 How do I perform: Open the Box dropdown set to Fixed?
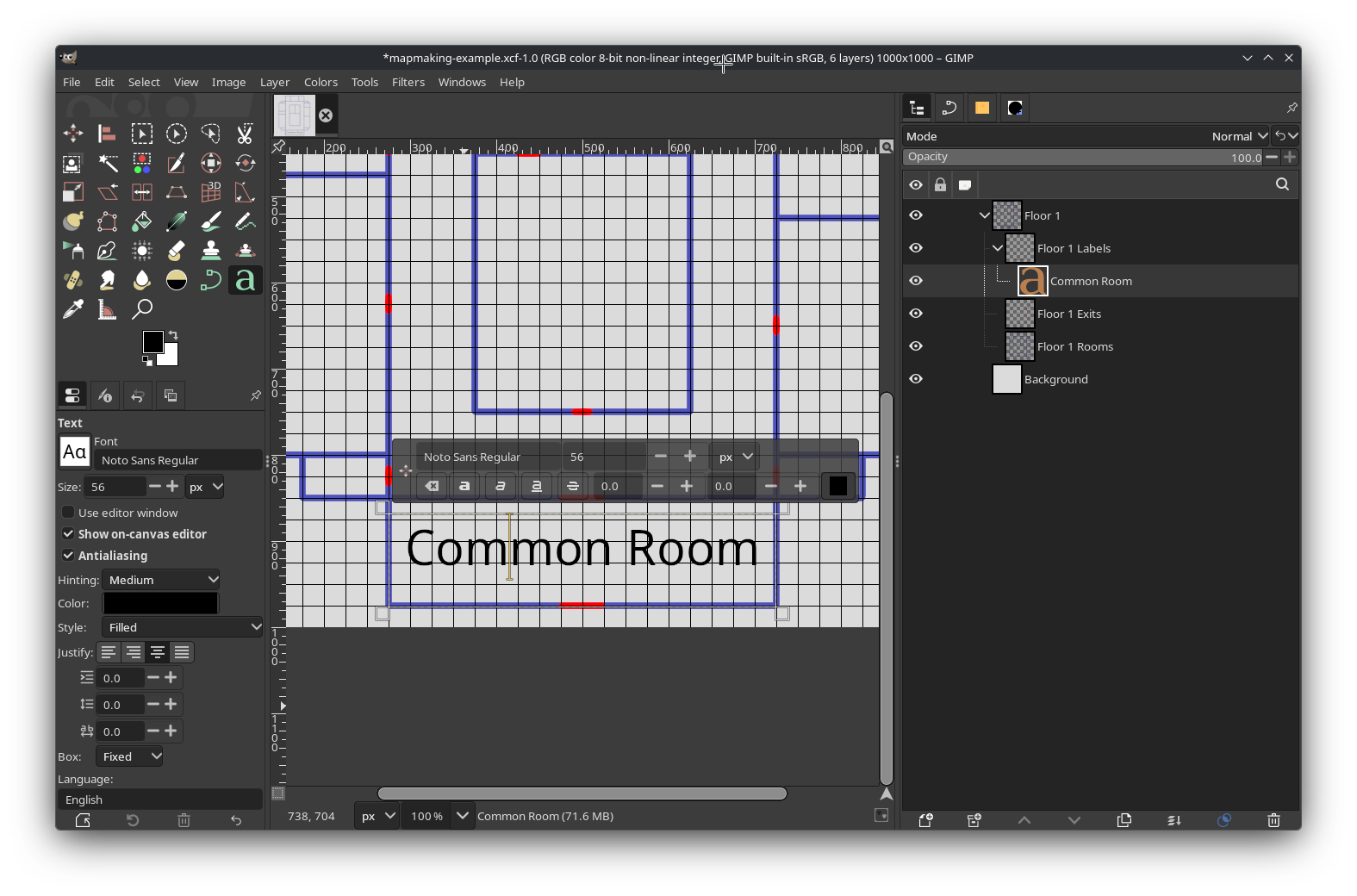coord(129,756)
